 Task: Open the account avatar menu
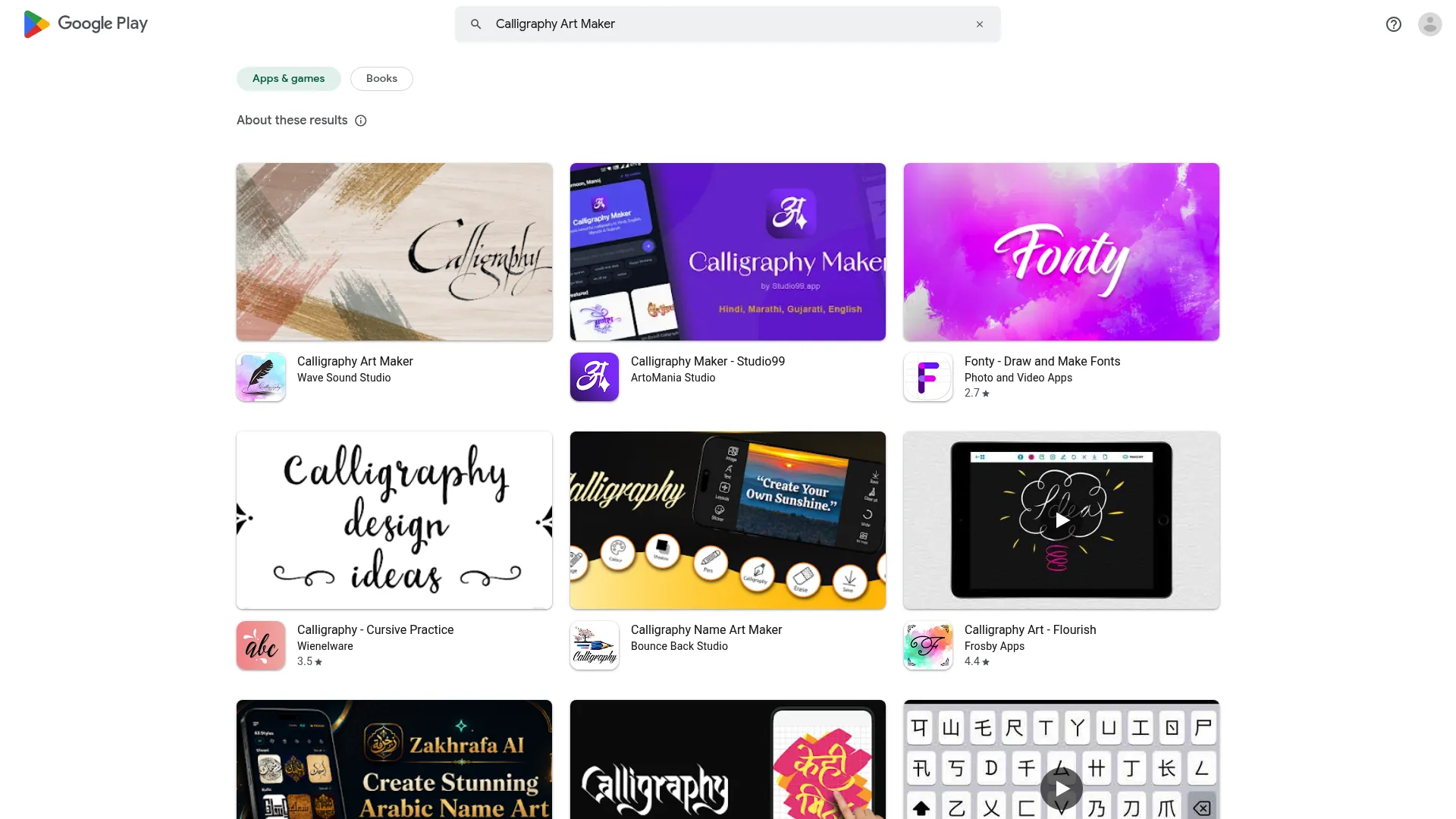coord(1430,24)
